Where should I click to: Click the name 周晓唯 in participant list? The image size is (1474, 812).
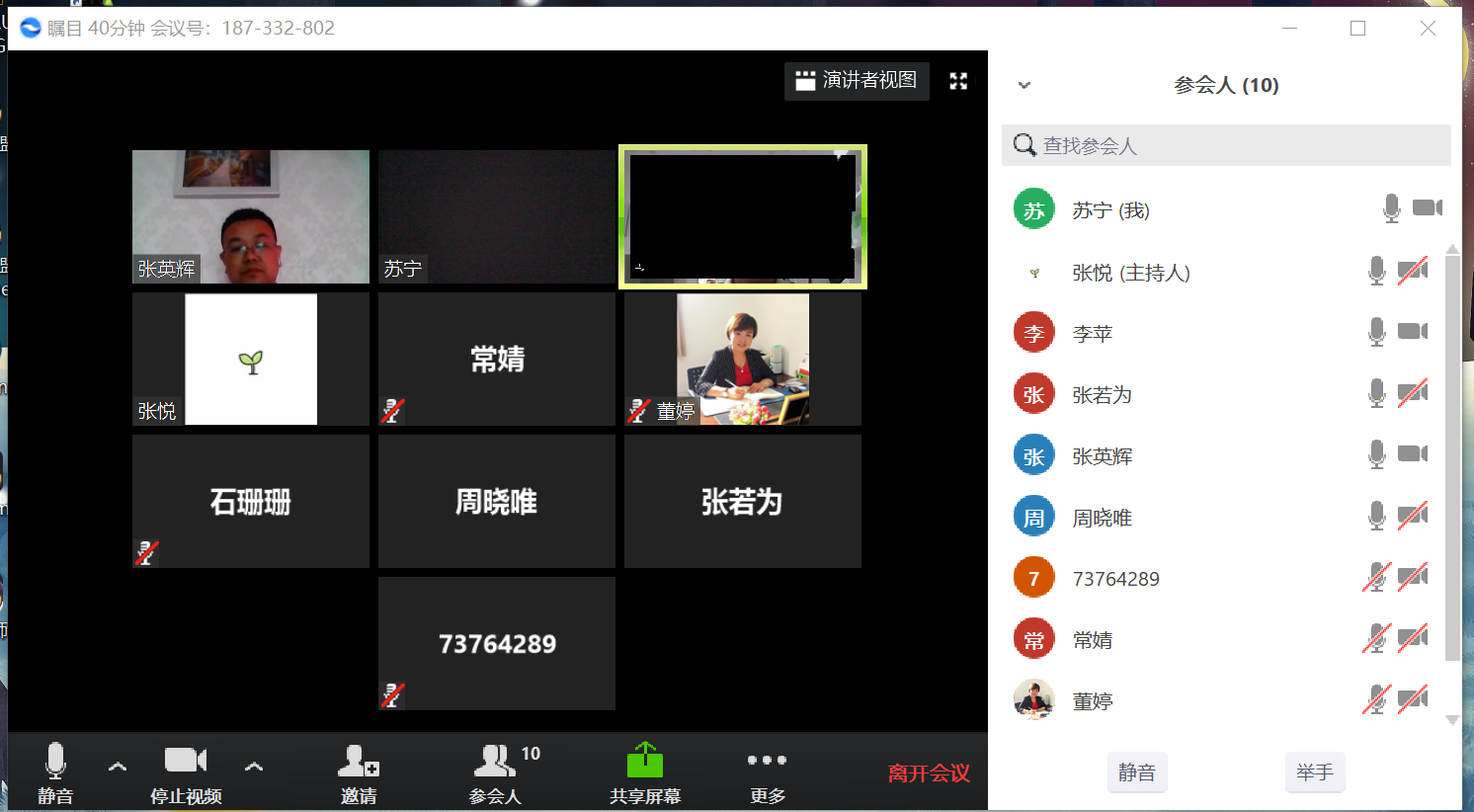pyautogui.click(x=1103, y=518)
